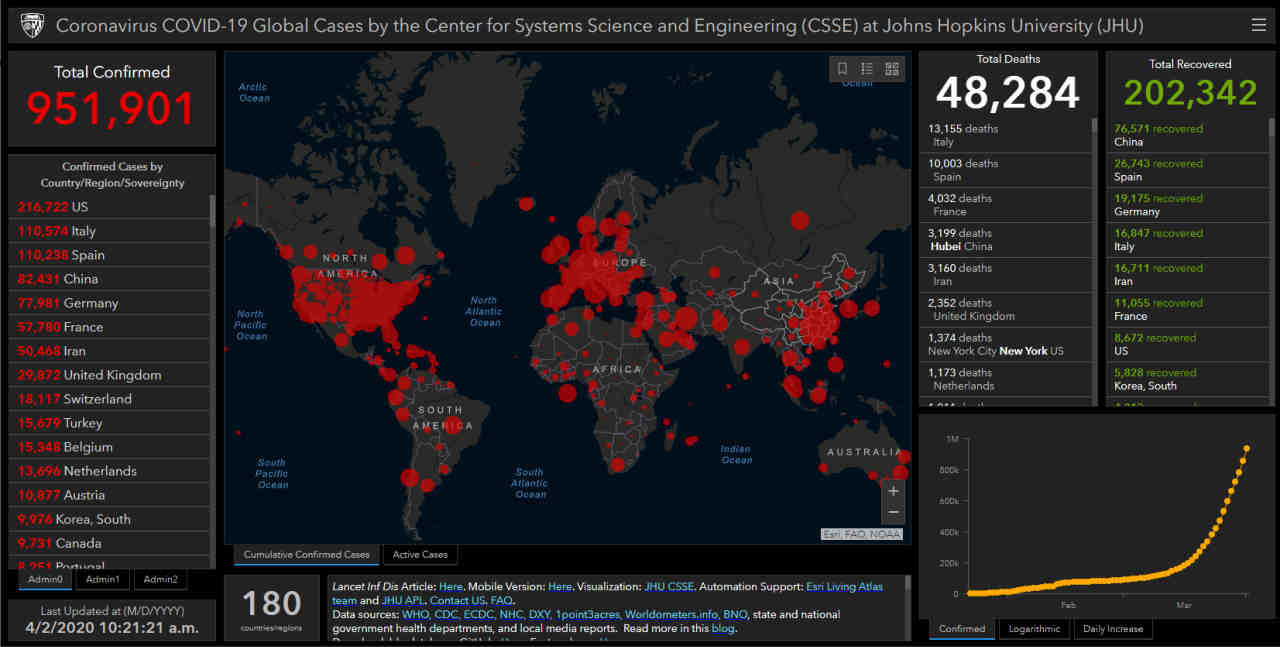The image size is (1280, 647).
Task: Select the Admin1 tab
Action: 102,579
